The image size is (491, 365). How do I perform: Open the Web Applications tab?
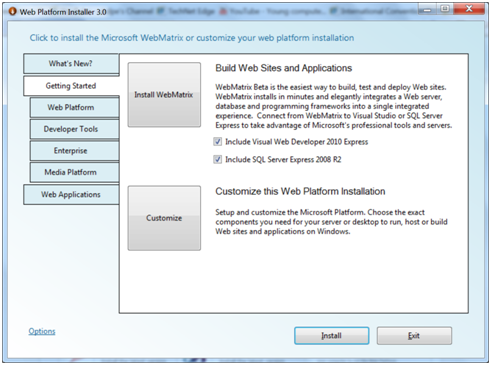[x=71, y=194]
